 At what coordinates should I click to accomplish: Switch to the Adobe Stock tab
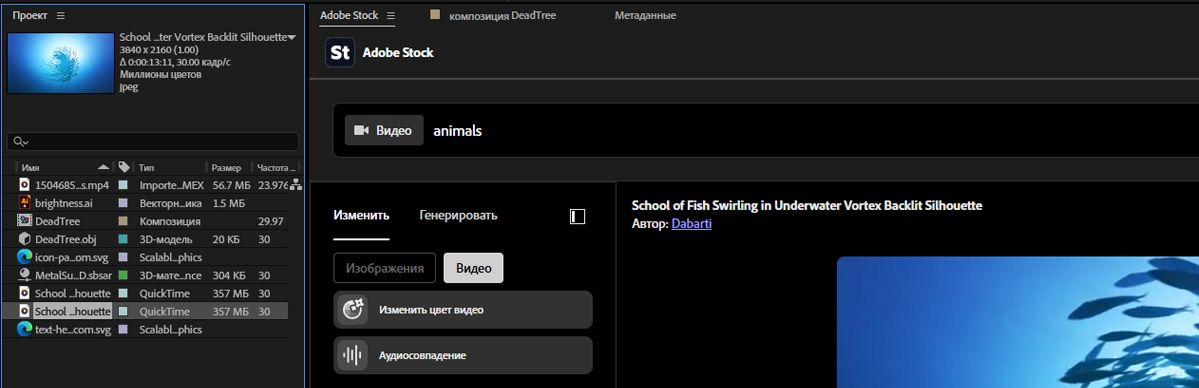[x=349, y=15]
